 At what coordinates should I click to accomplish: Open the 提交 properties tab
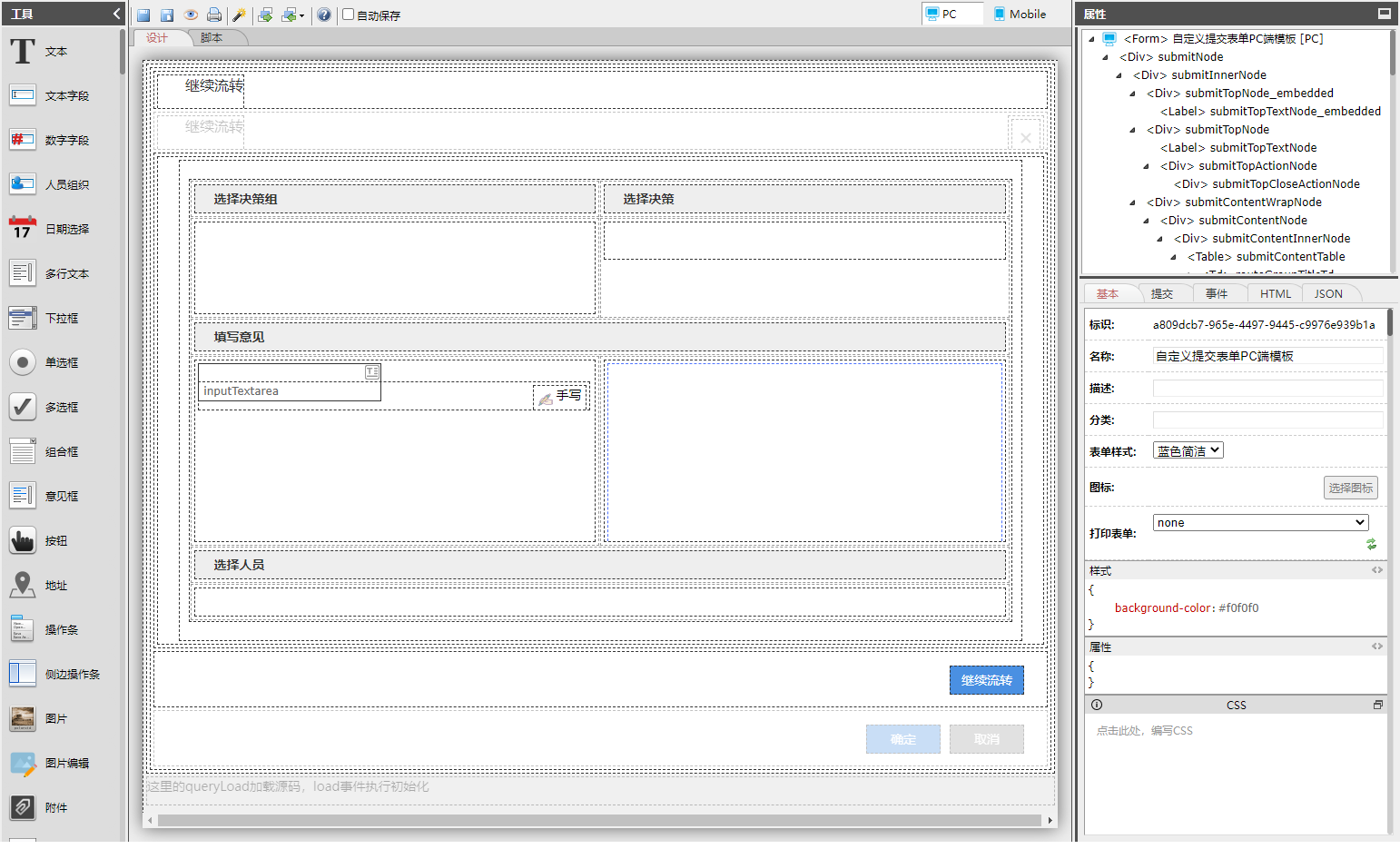coord(1161,293)
